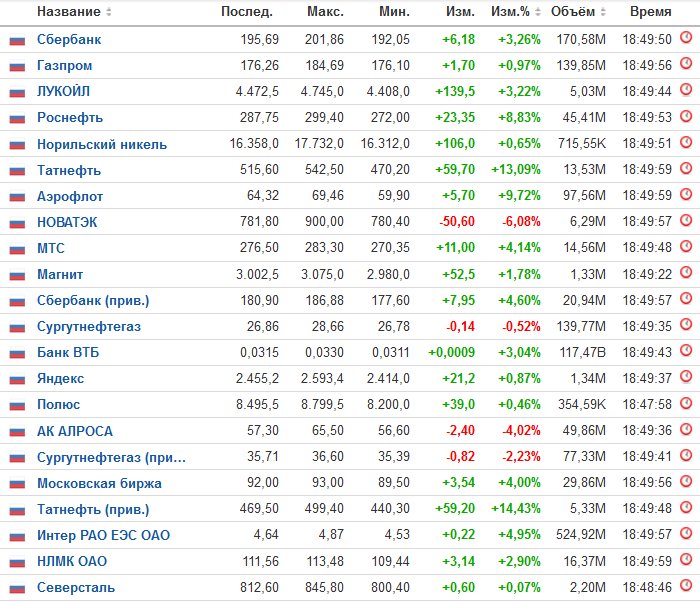Image resolution: width=700 pixels, height=603 pixels.
Task: Click the Изм. column header
Action: point(460,12)
